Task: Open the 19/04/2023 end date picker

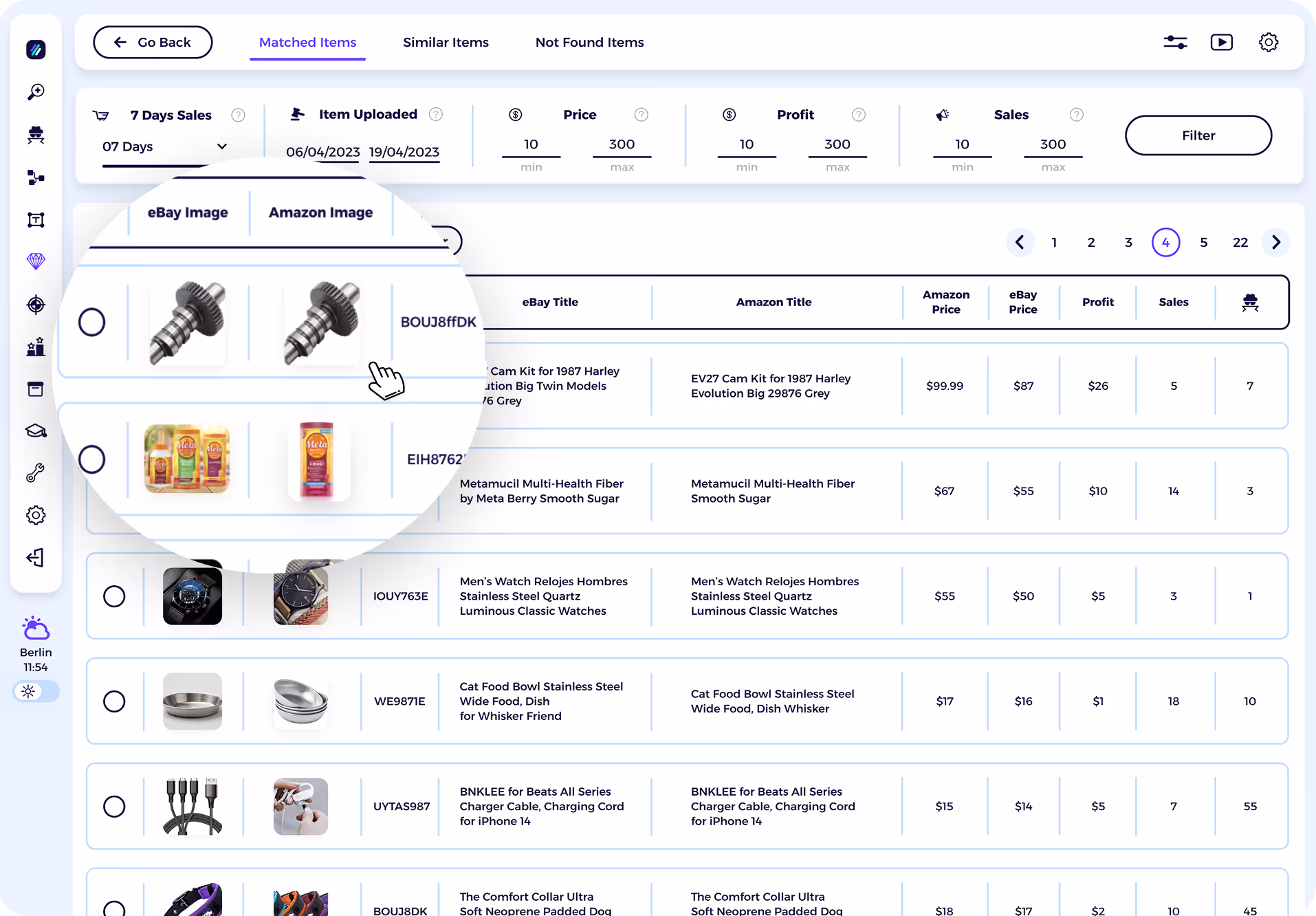Action: click(x=404, y=152)
